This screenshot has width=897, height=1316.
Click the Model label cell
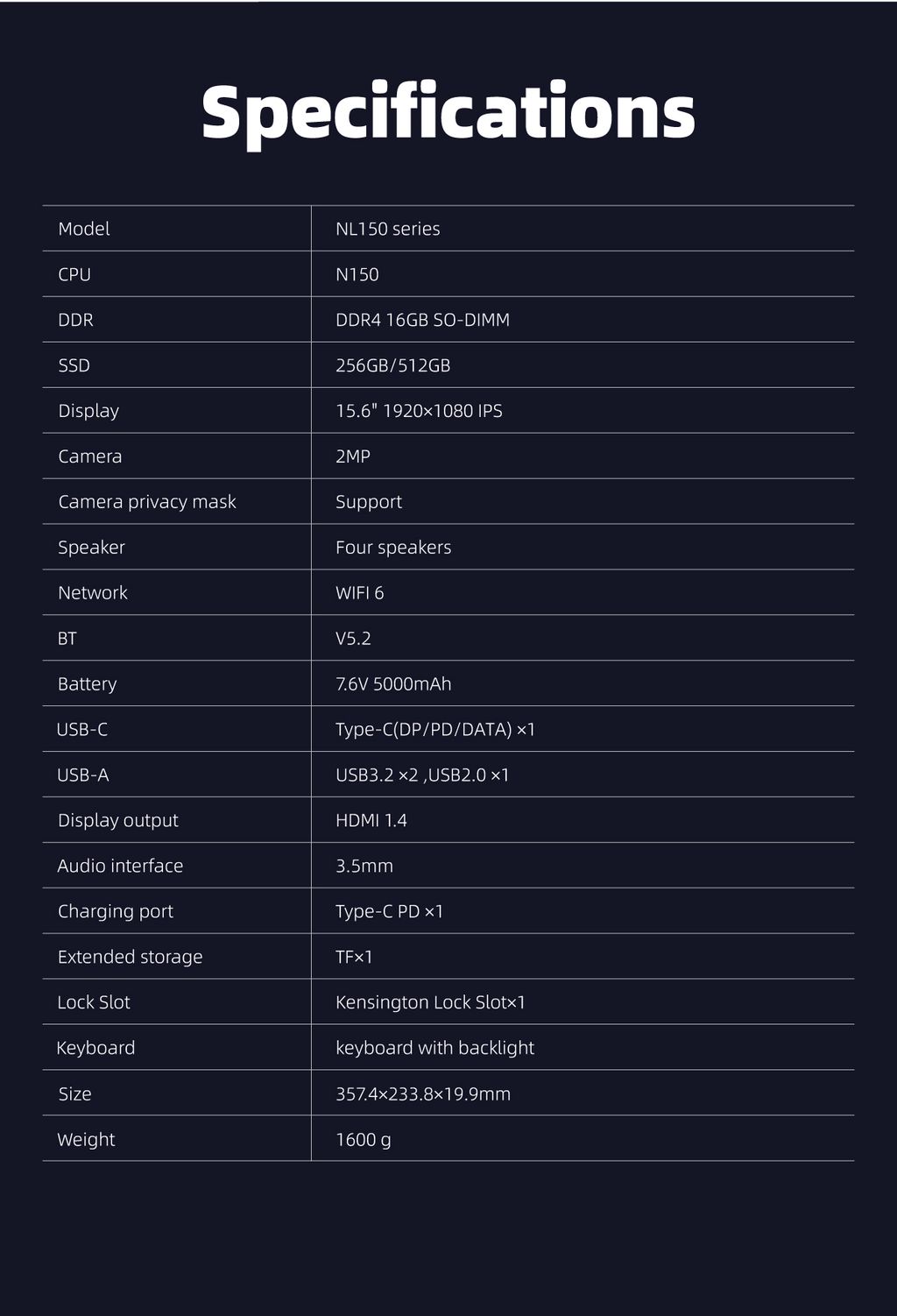84,229
